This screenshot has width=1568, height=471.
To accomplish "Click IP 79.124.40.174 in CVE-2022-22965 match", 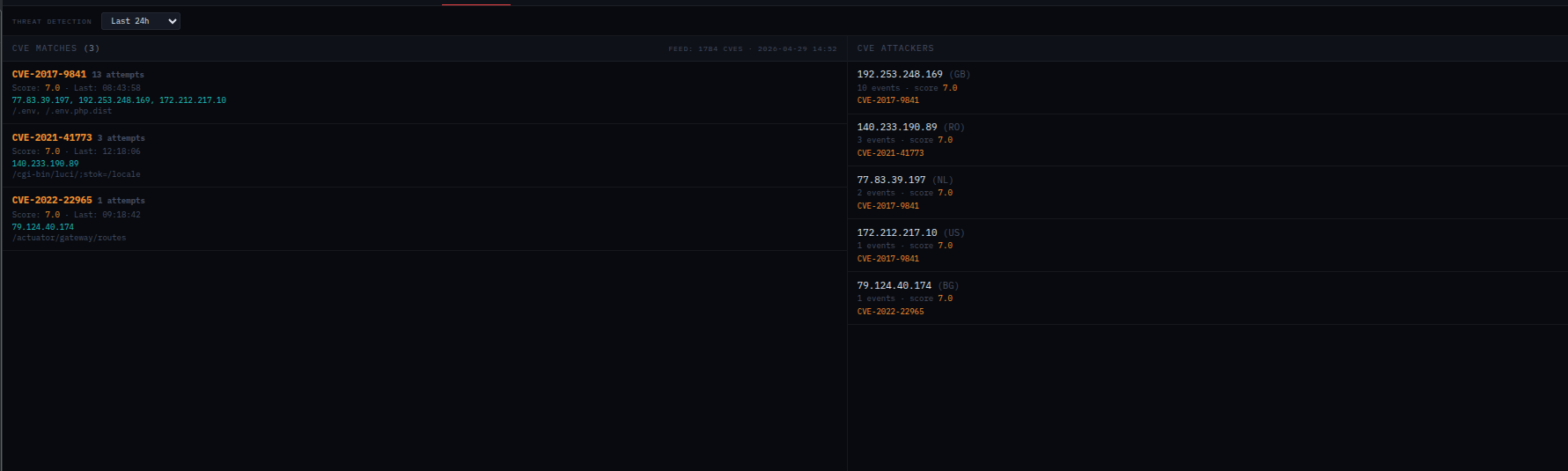I will (x=43, y=227).
